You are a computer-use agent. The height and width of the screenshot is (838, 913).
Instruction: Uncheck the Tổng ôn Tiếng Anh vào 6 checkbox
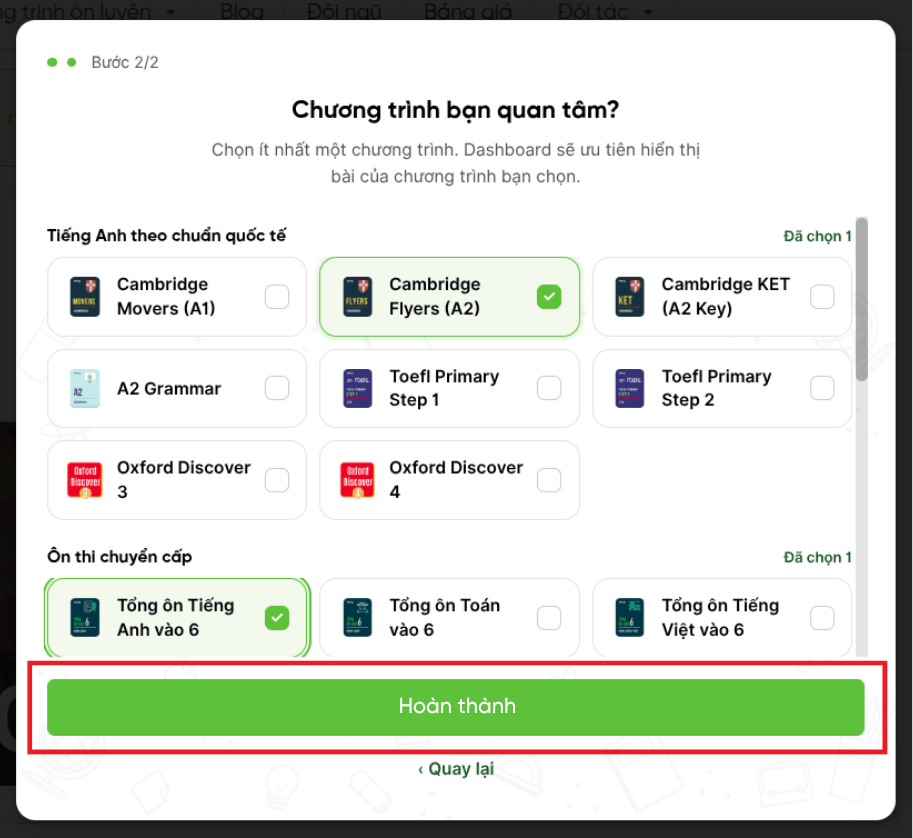pyautogui.click(x=277, y=618)
